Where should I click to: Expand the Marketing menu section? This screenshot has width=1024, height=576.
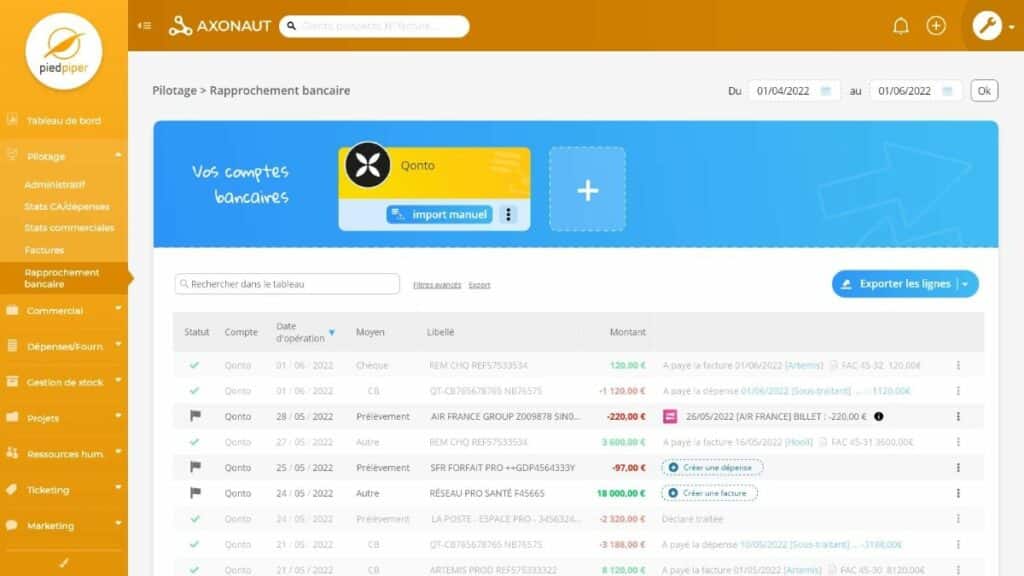[x=118, y=524]
